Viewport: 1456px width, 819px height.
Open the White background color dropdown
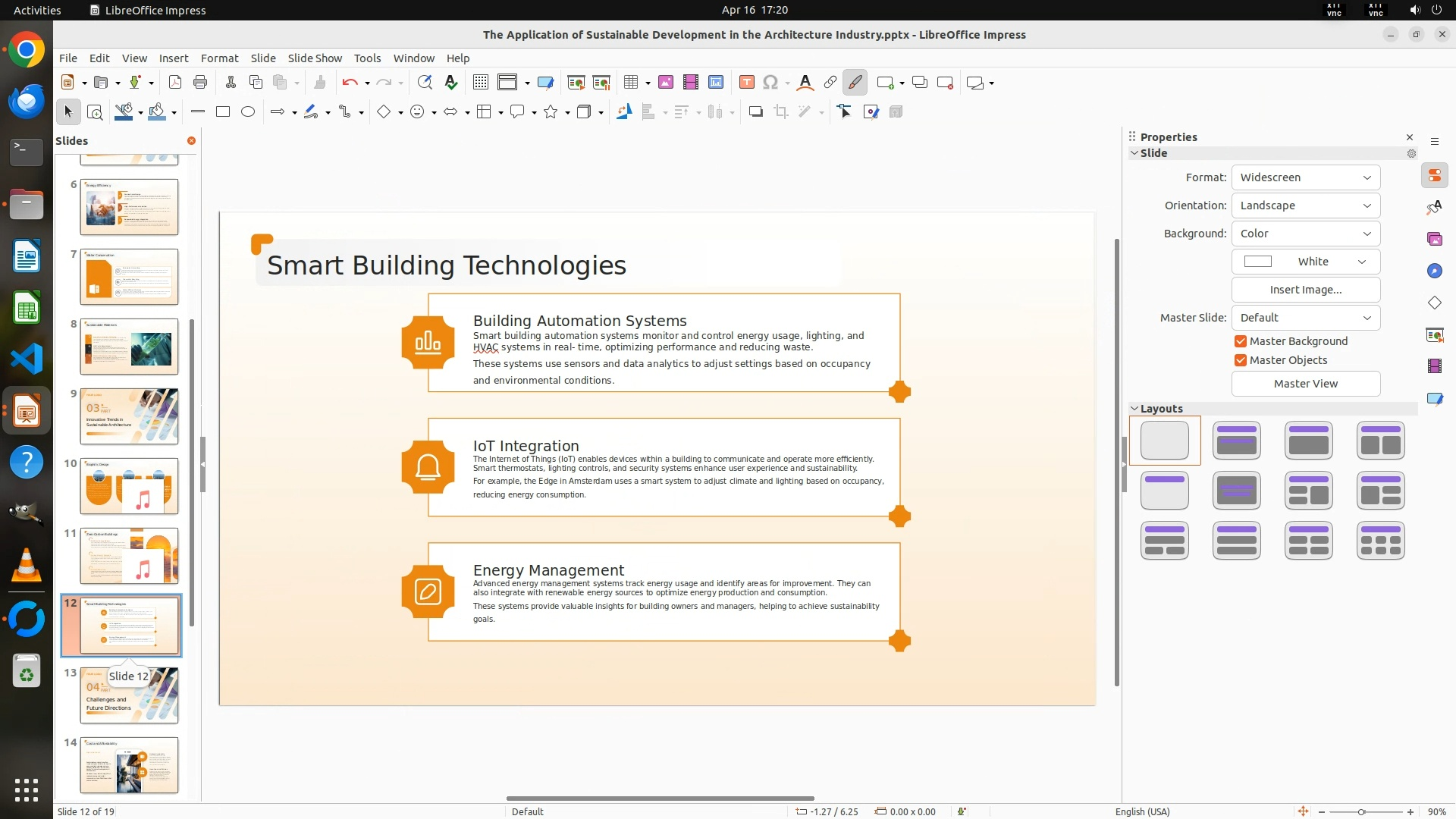pyautogui.click(x=1305, y=262)
